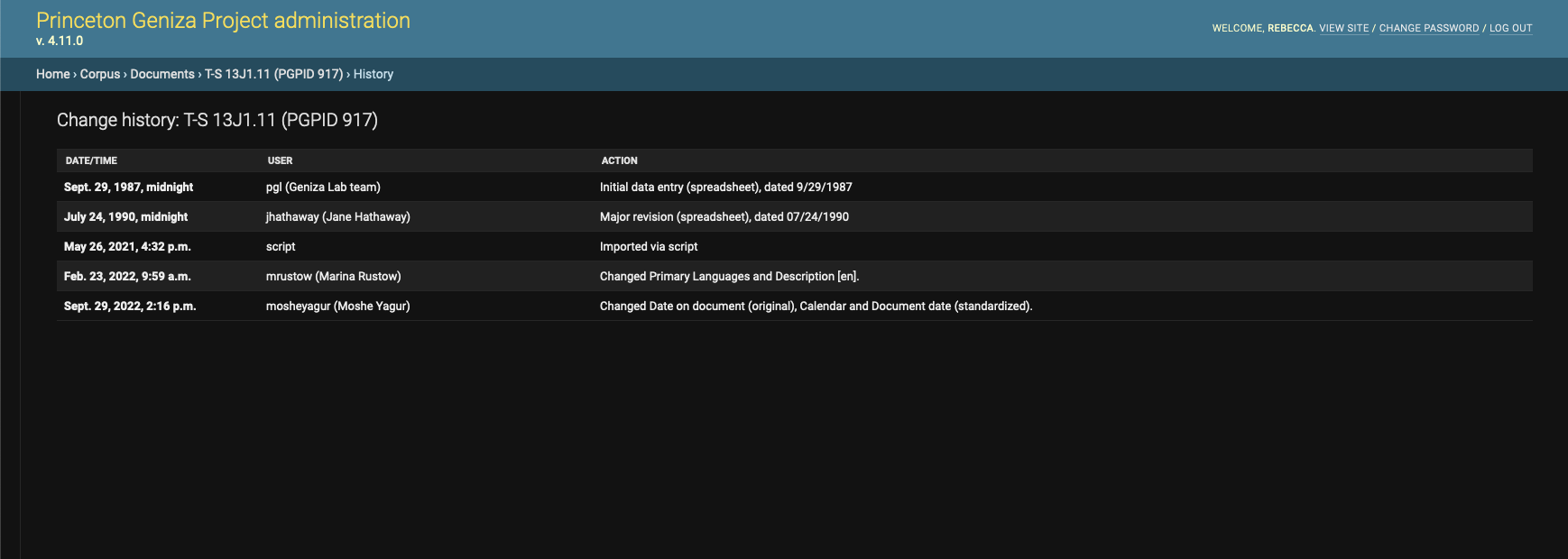Click the VIEW SITE link

(x=1343, y=29)
